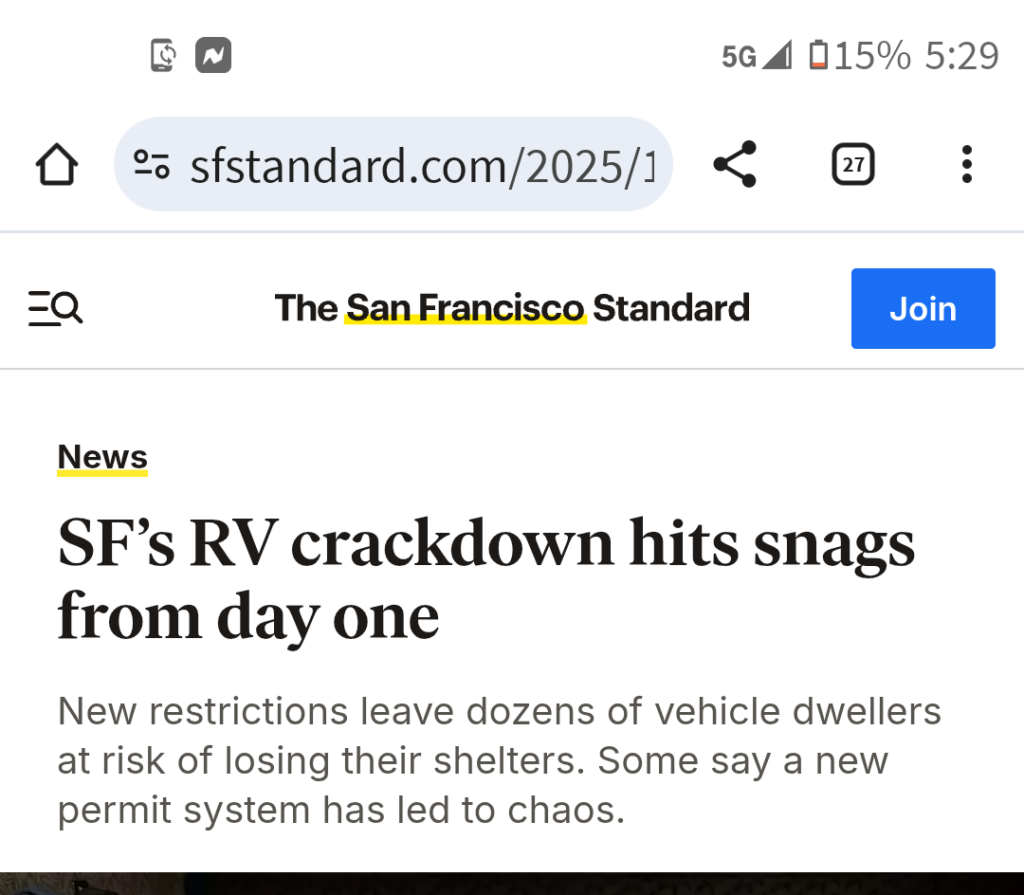Viewport: 1024px width, 895px height.
Task: Focus the sfstandard.com address bar
Action: pyautogui.click(x=420, y=165)
